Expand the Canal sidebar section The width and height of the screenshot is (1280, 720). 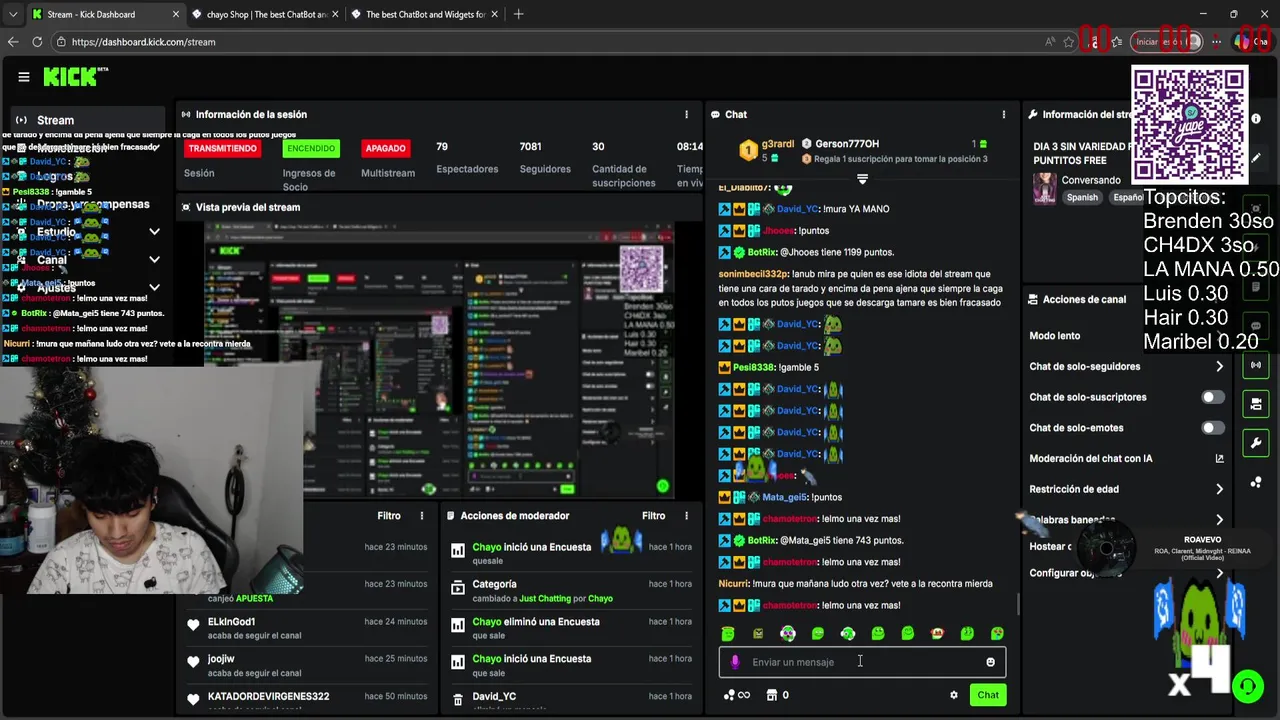154,259
